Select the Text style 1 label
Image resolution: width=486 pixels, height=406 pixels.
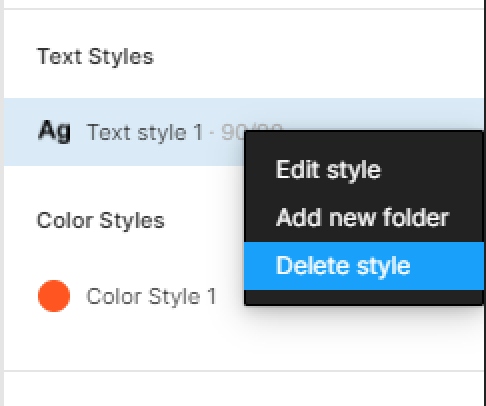[144, 133]
